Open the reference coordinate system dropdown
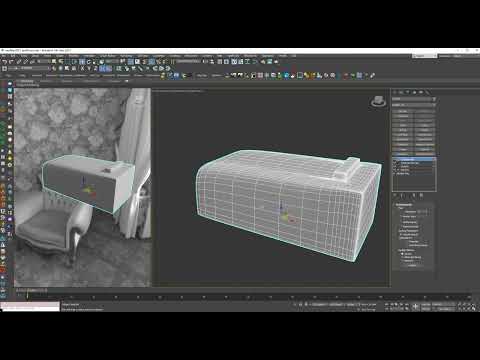 pos(112,62)
